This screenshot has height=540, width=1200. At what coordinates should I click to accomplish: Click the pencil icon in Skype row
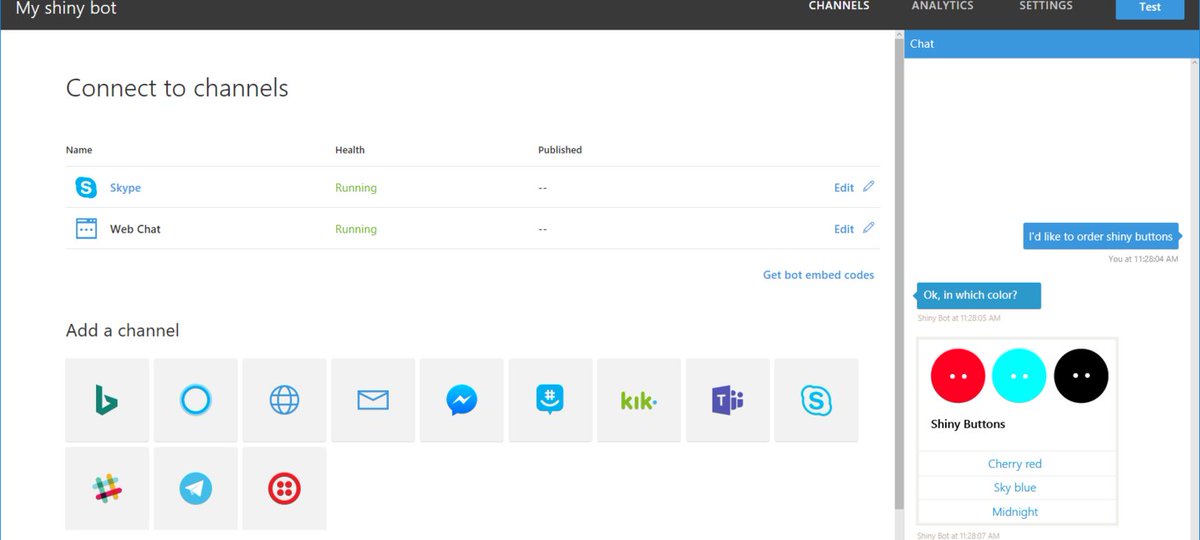tap(868, 186)
